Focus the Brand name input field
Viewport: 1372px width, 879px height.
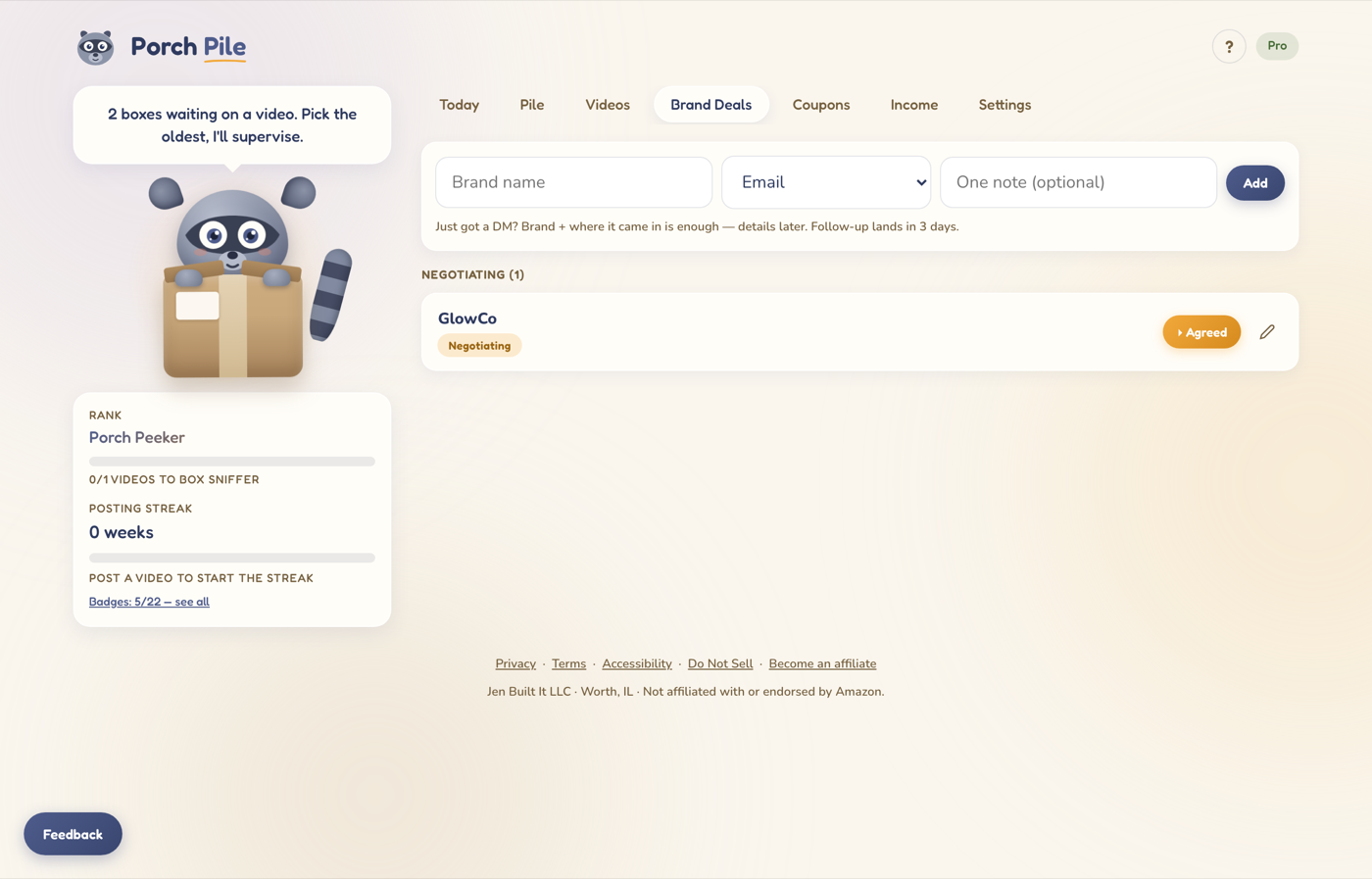[x=574, y=182]
